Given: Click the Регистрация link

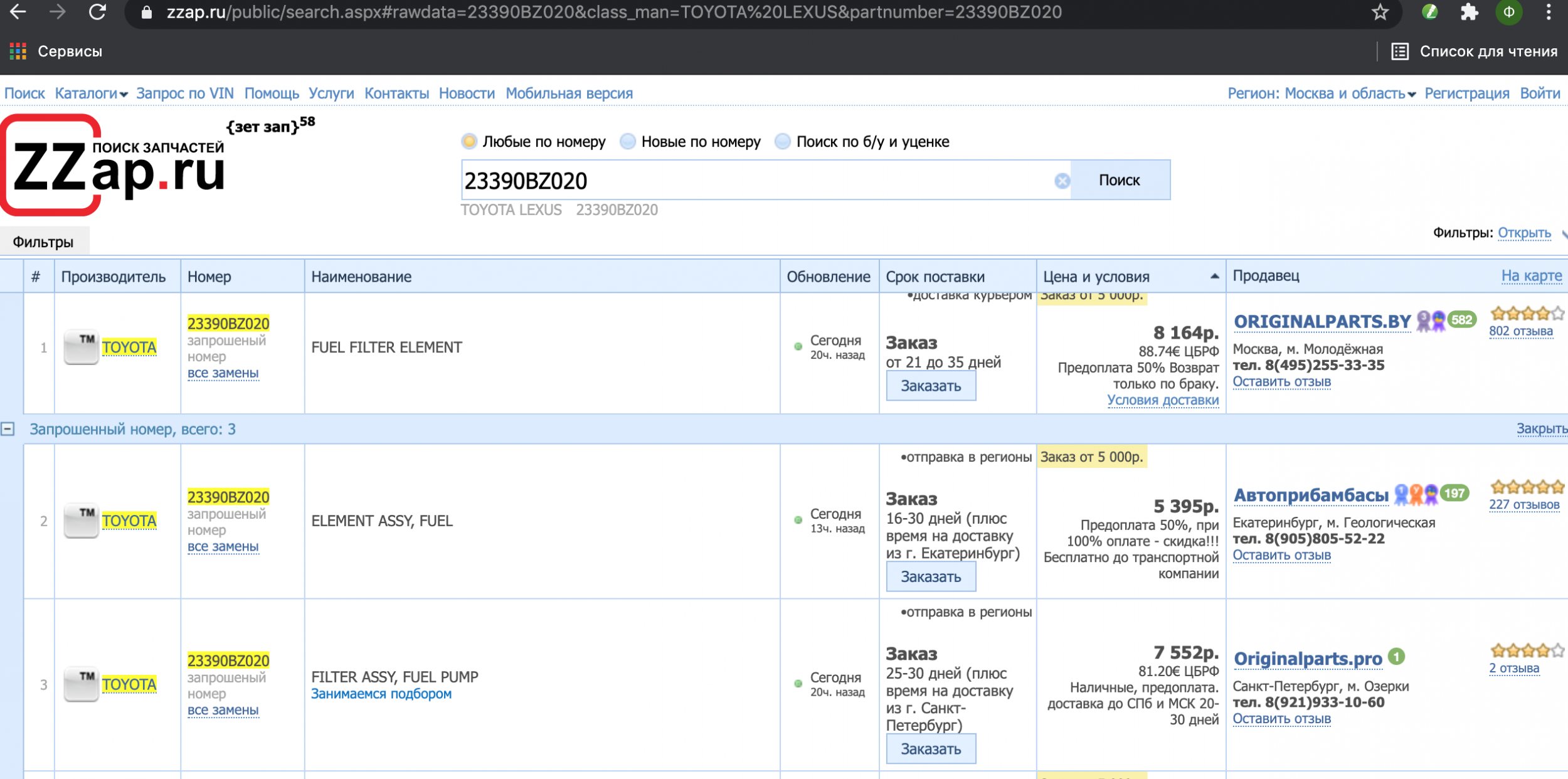Looking at the screenshot, I should (1466, 93).
